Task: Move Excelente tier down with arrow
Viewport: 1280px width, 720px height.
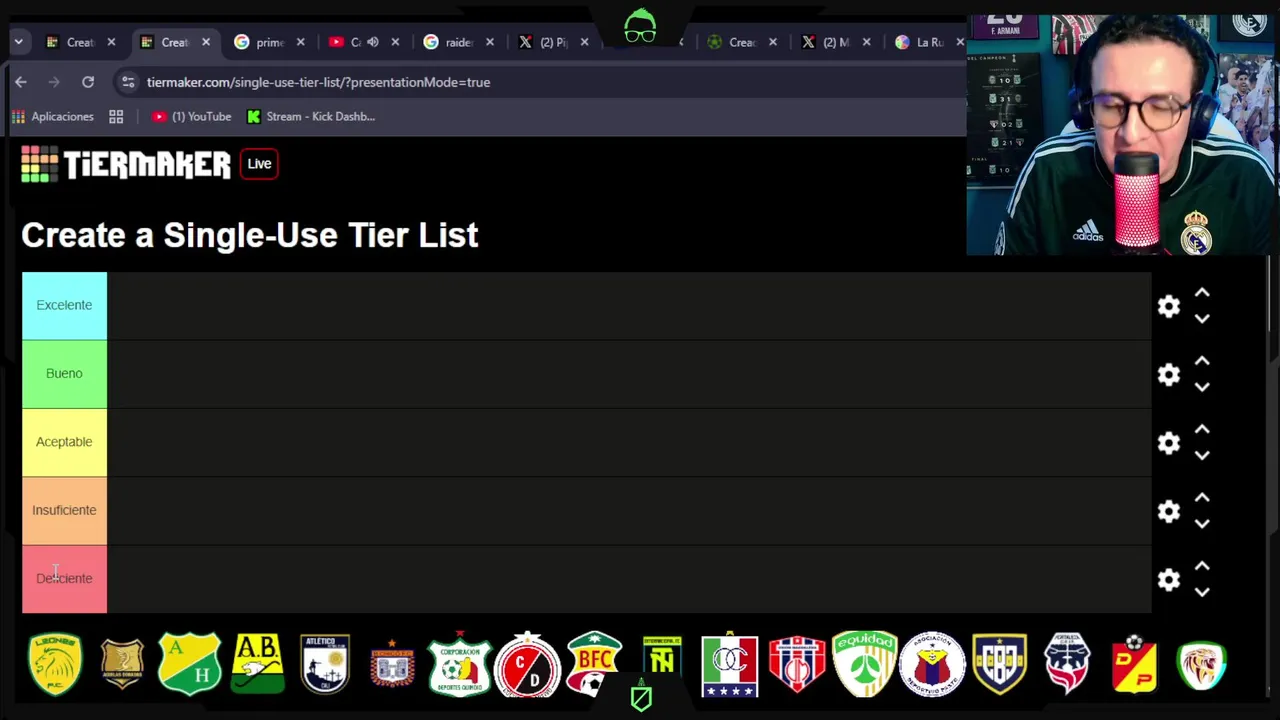Action: [x=1202, y=318]
